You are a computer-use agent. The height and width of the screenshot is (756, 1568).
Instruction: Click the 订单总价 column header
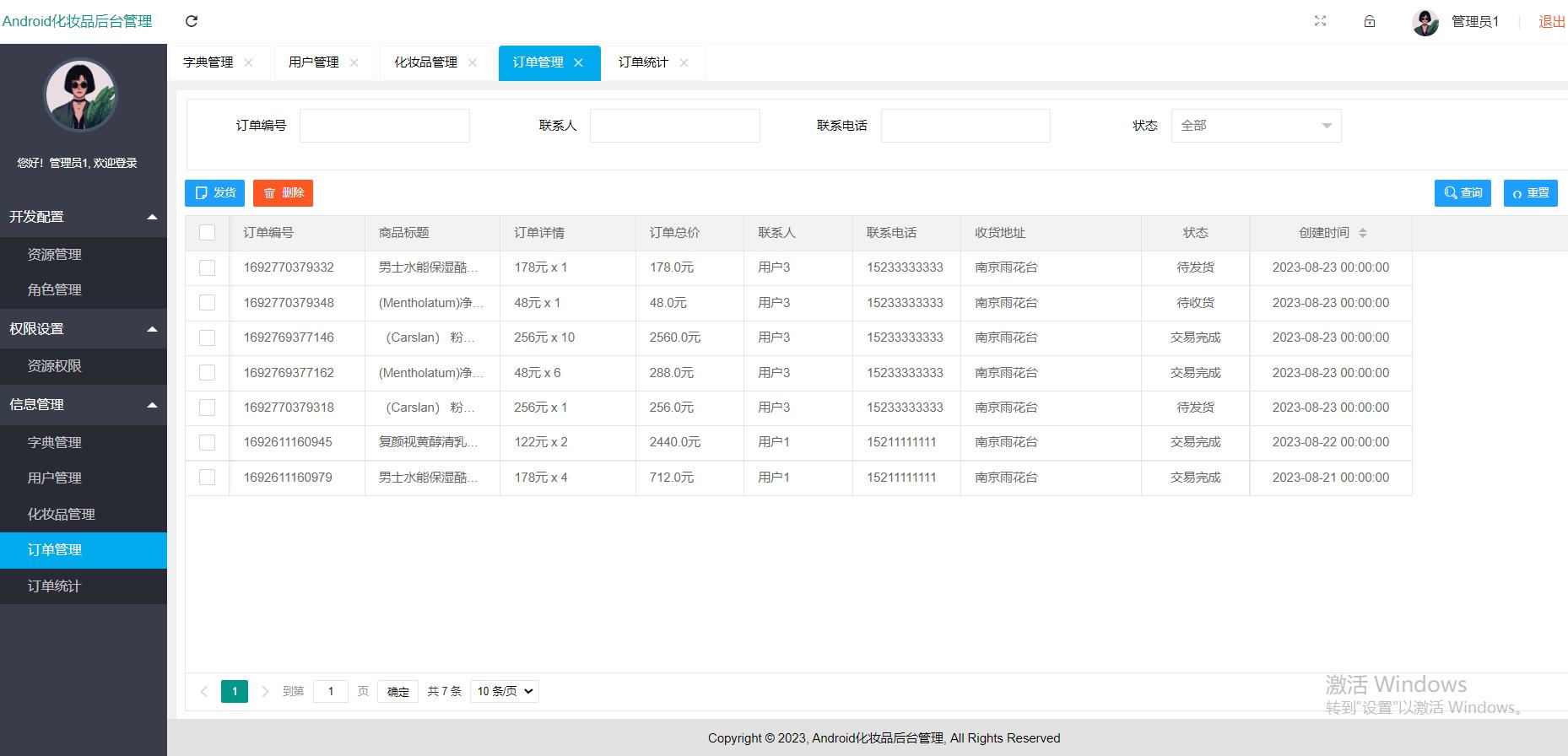click(x=690, y=233)
